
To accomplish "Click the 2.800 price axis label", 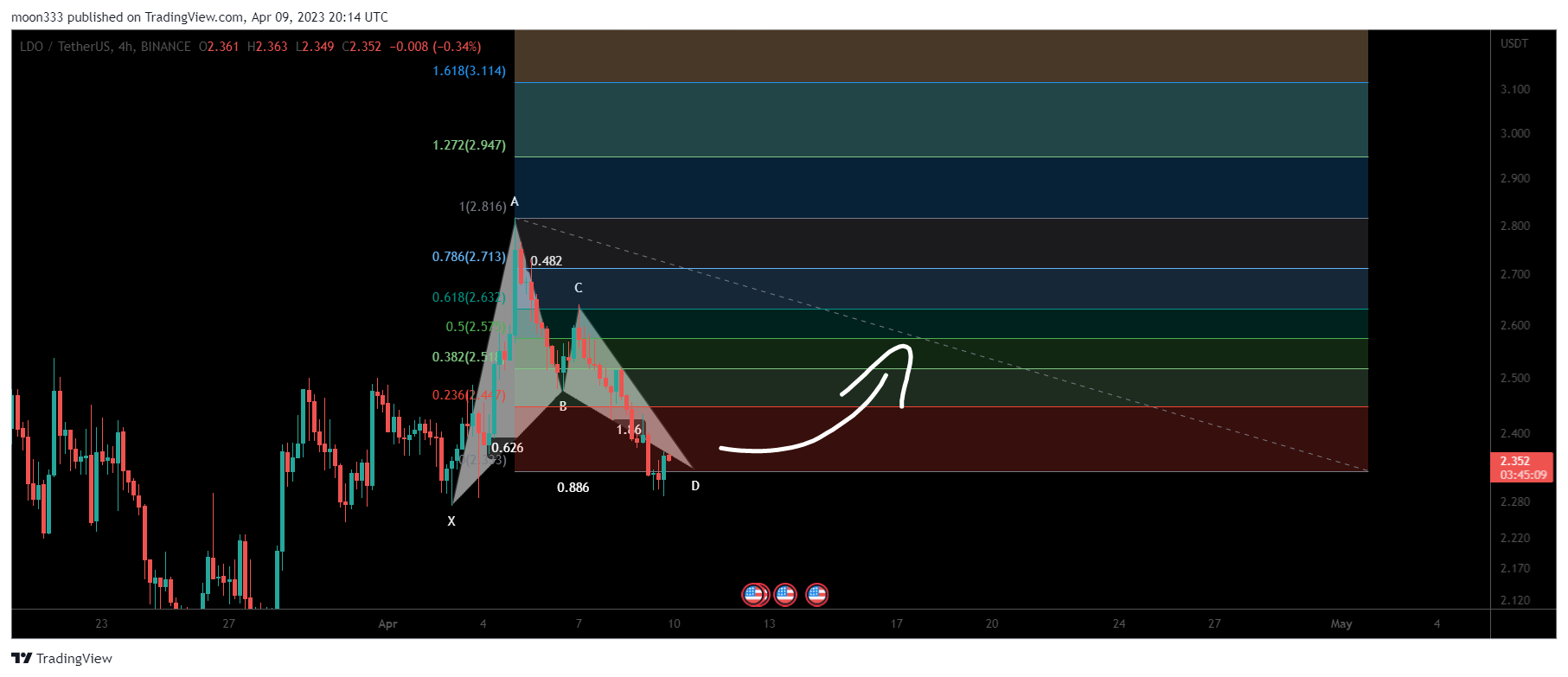I will (1514, 226).
